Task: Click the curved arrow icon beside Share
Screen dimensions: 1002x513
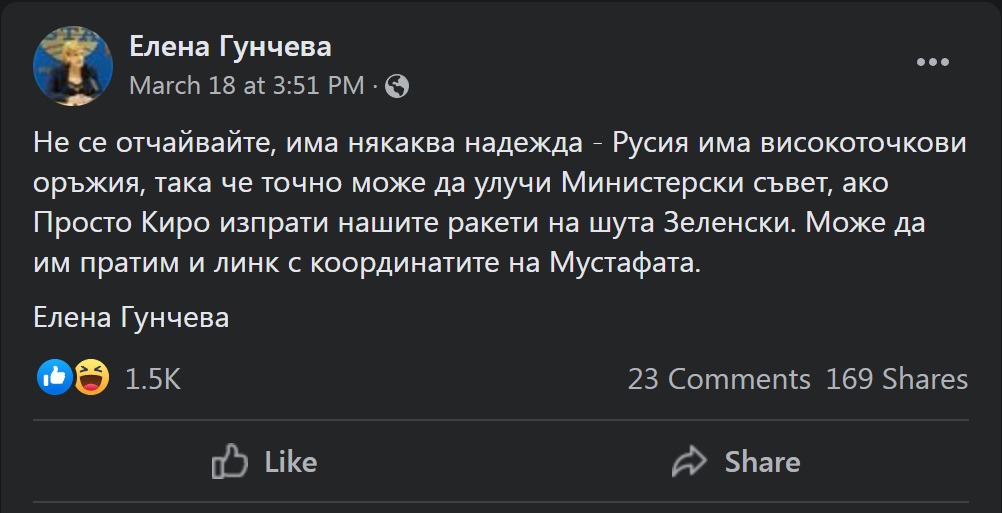Action: coord(689,461)
